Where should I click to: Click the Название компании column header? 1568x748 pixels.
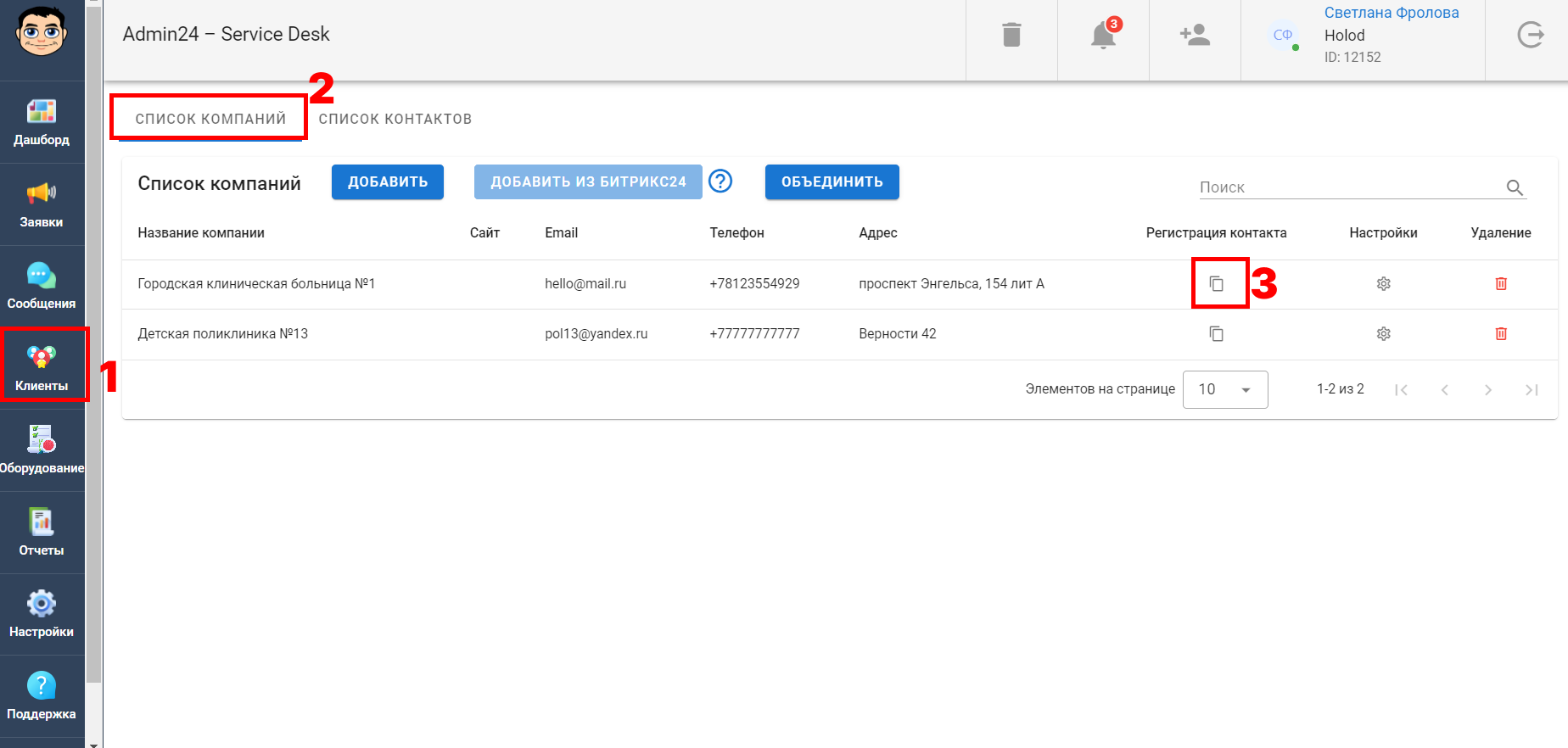pyautogui.click(x=201, y=233)
